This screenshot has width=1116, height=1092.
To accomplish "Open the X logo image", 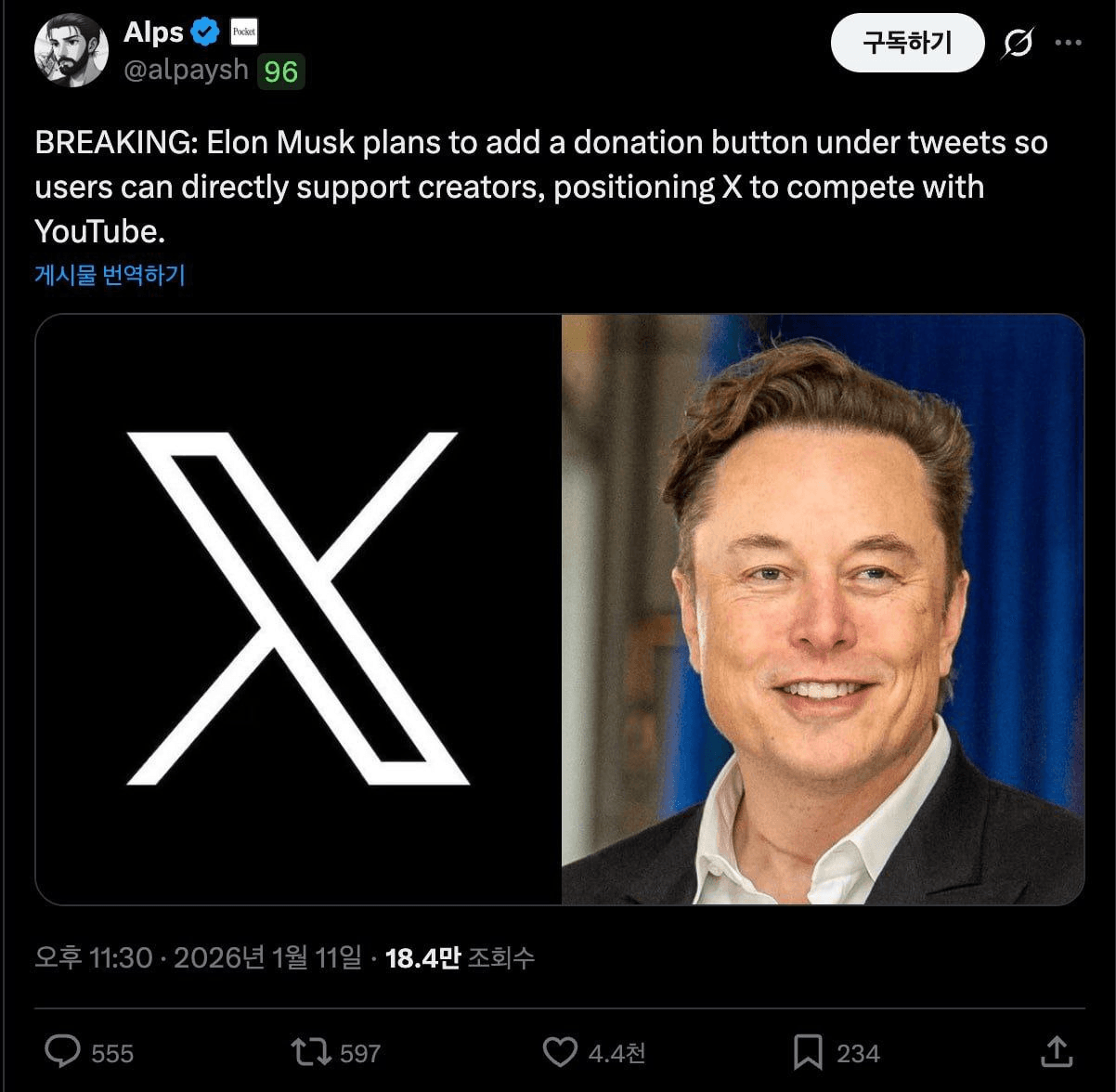I will click(x=298, y=609).
